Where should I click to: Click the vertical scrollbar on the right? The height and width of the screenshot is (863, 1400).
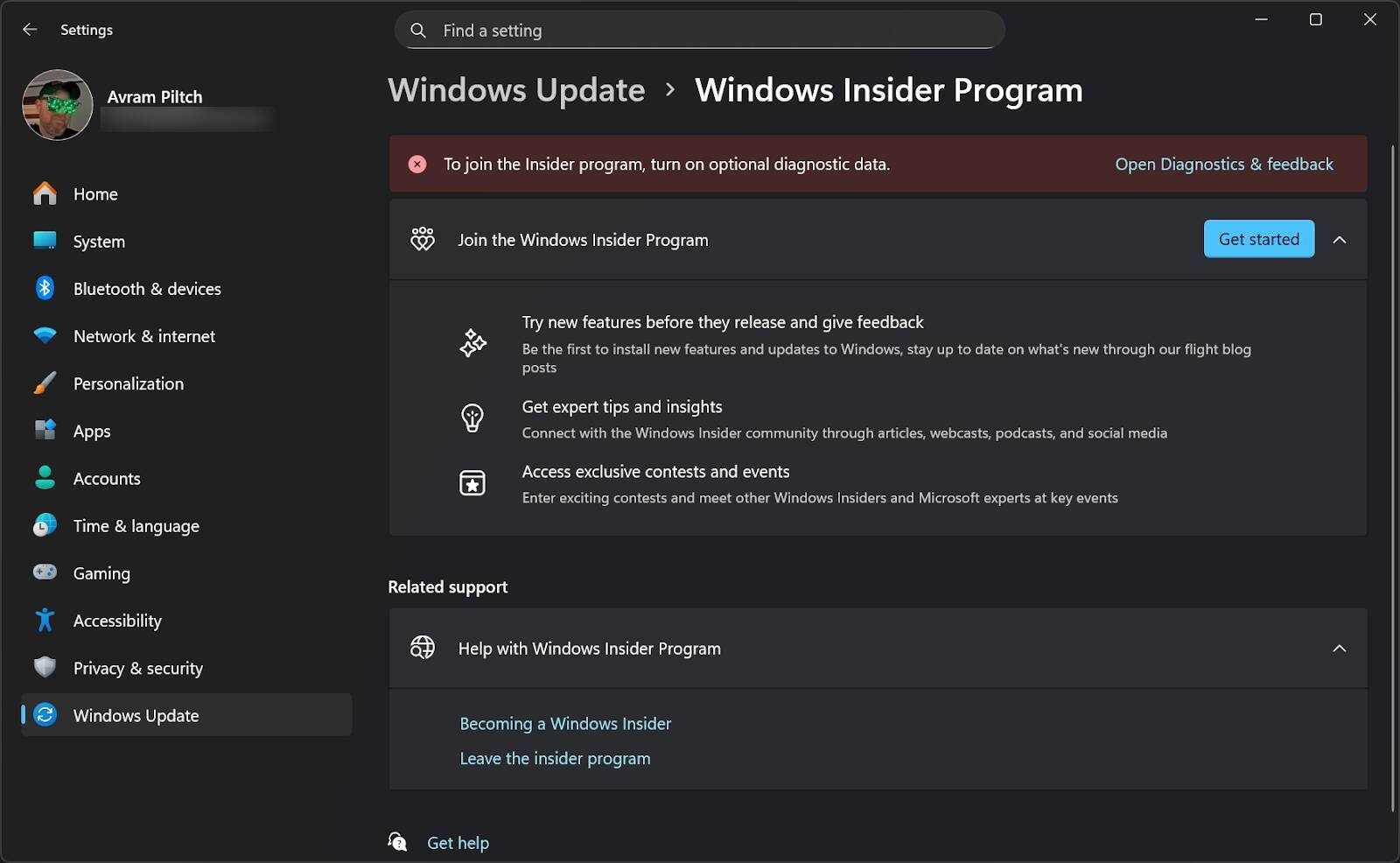point(1392,477)
